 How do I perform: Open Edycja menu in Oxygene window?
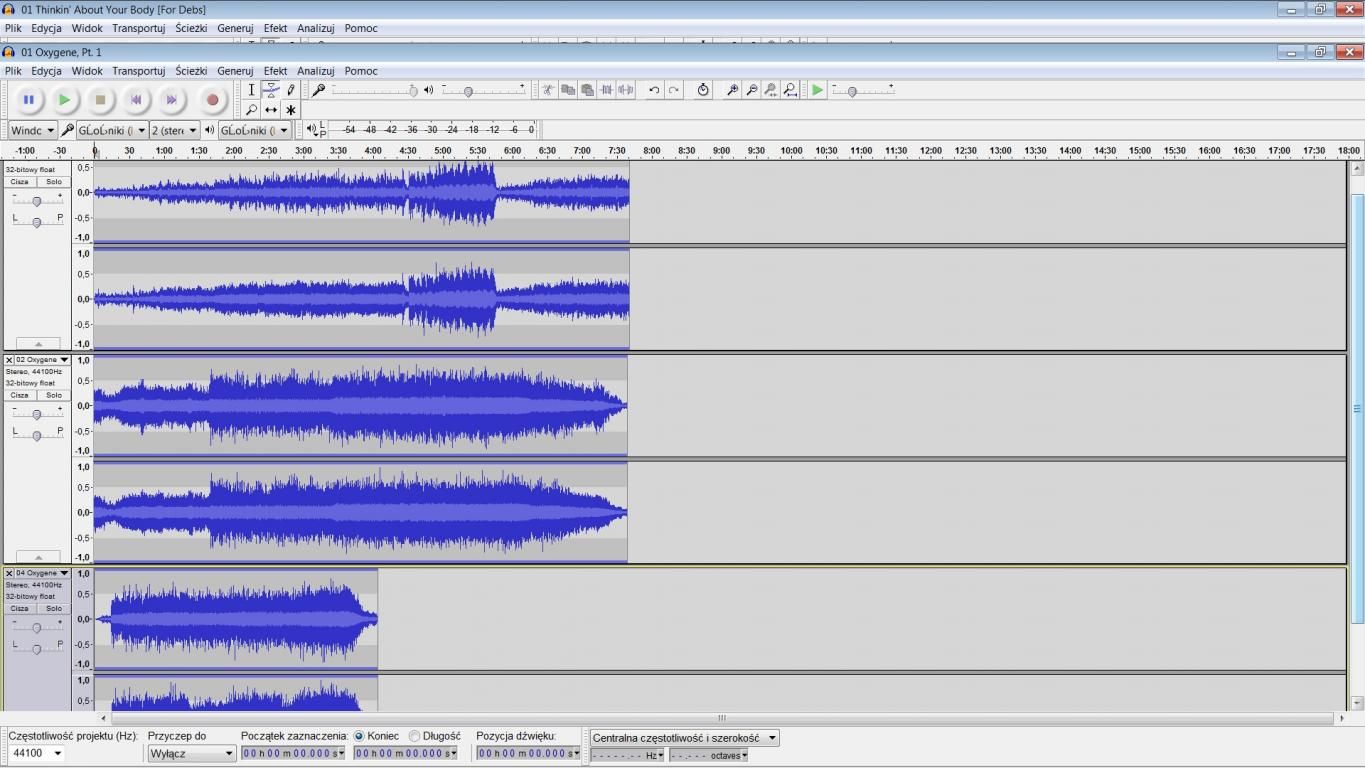coord(46,71)
